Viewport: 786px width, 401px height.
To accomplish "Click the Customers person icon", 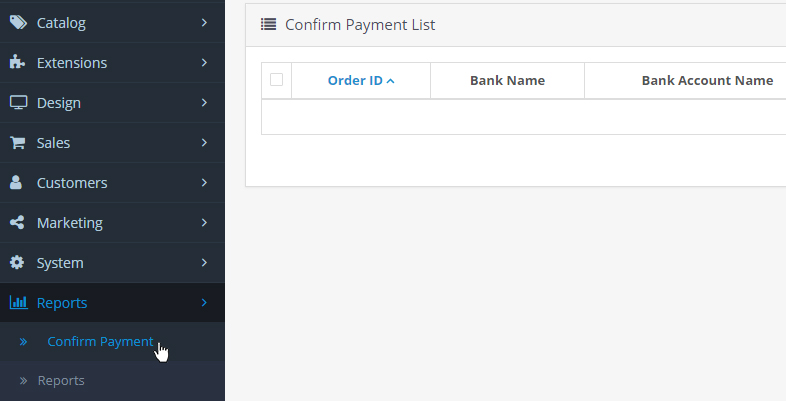I will (17, 182).
